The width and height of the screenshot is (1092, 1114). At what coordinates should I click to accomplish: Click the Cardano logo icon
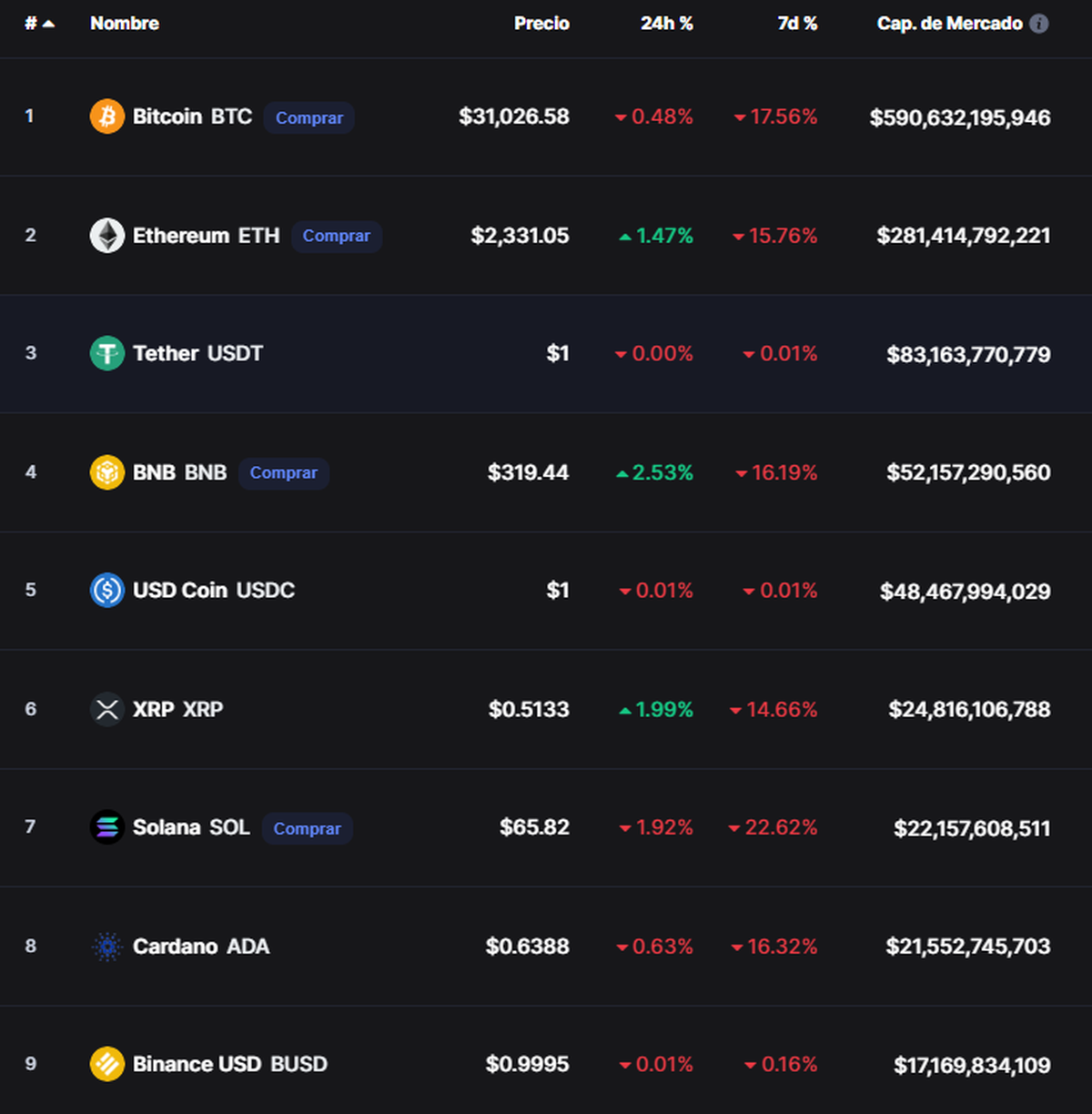click(107, 947)
